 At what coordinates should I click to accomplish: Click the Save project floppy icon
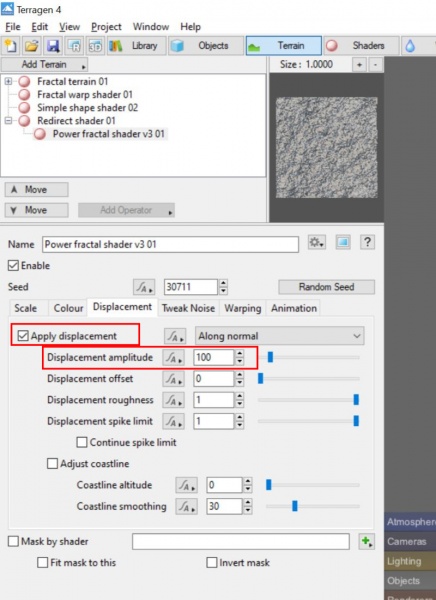click(x=53, y=46)
